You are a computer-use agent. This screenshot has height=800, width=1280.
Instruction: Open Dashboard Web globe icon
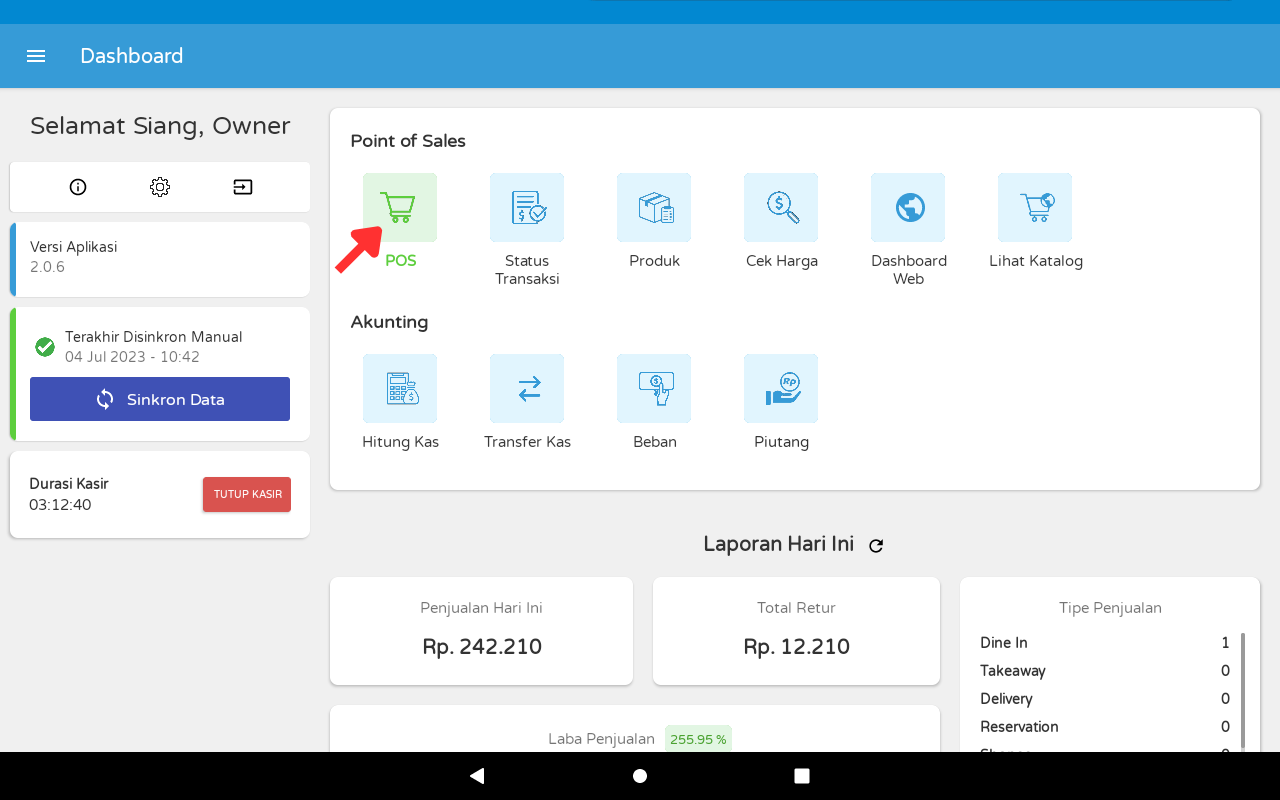tap(908, 207)
